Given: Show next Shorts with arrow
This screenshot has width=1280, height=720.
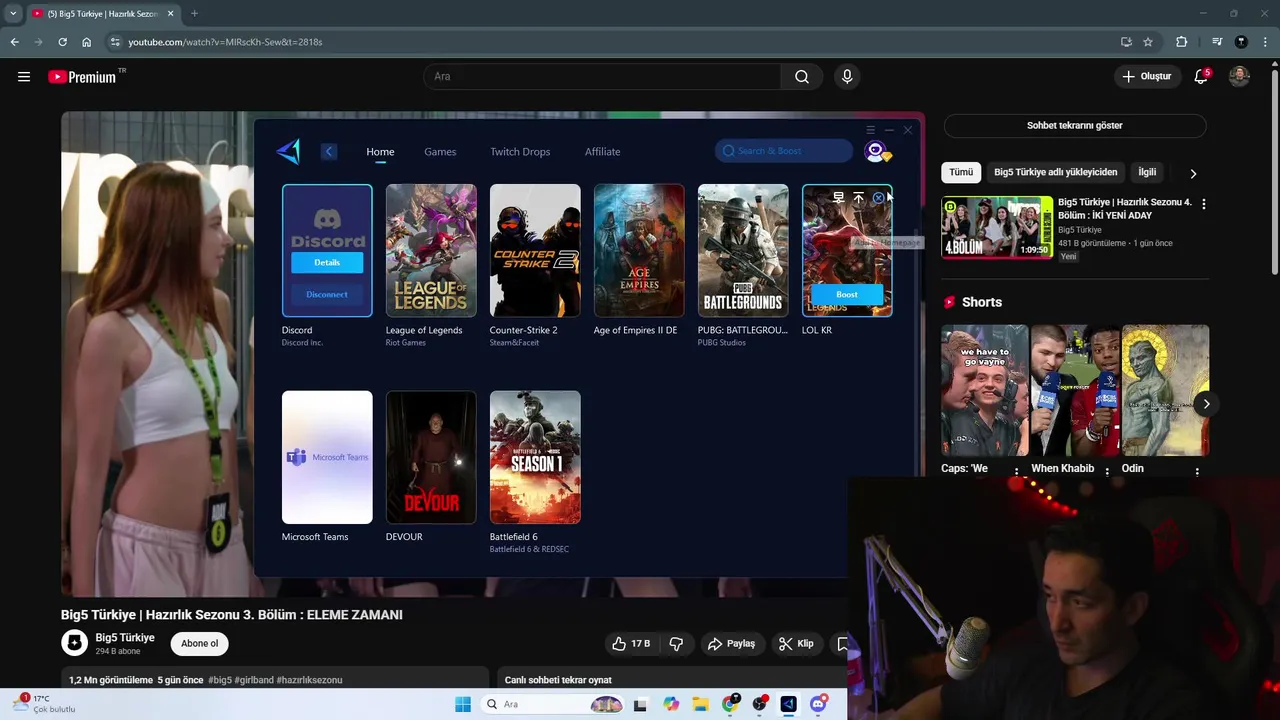Looking at the screenshot, I should coord(1206,404).
